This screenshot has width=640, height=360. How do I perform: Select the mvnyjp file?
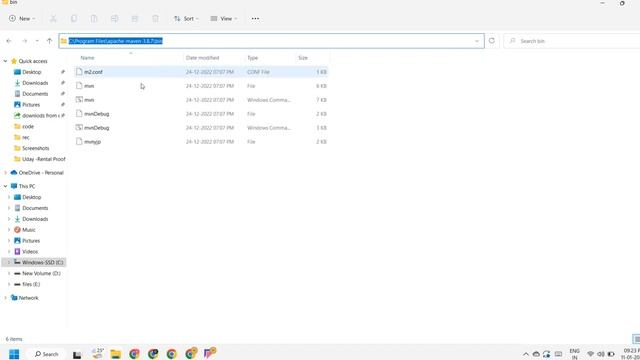tap(201, 142)
